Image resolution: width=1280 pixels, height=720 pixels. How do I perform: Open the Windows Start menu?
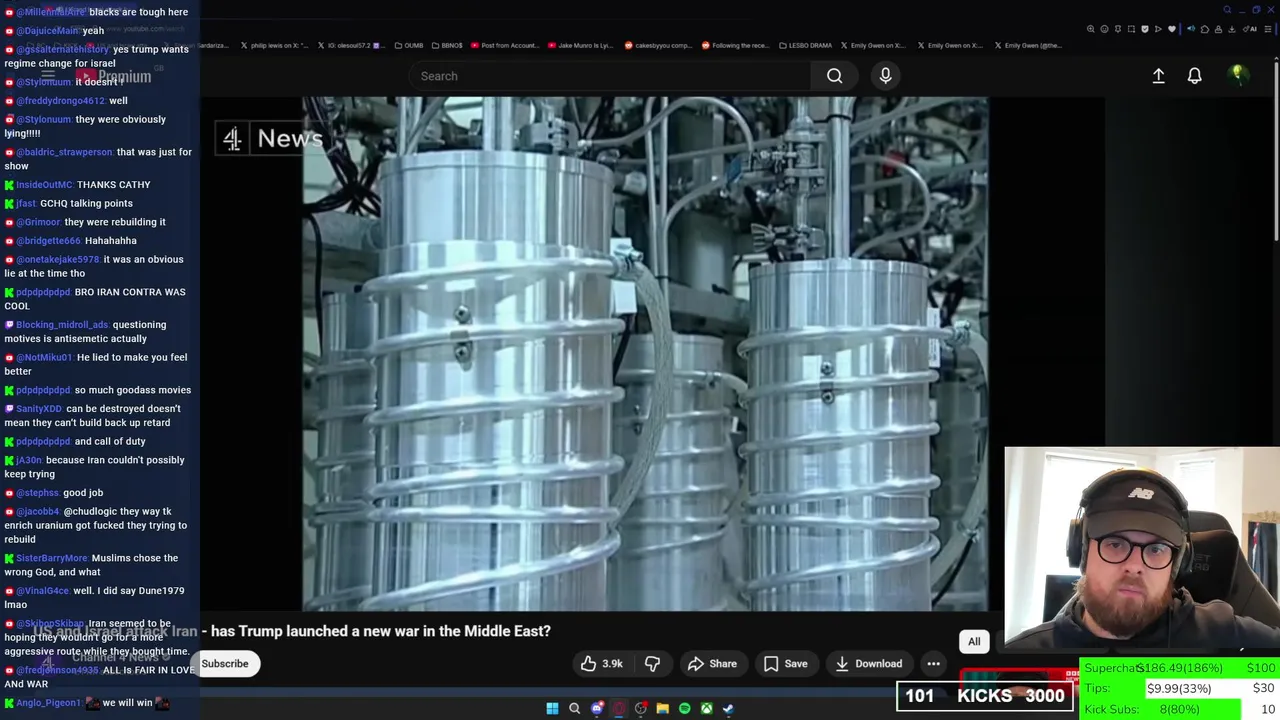tap(552, 708)
